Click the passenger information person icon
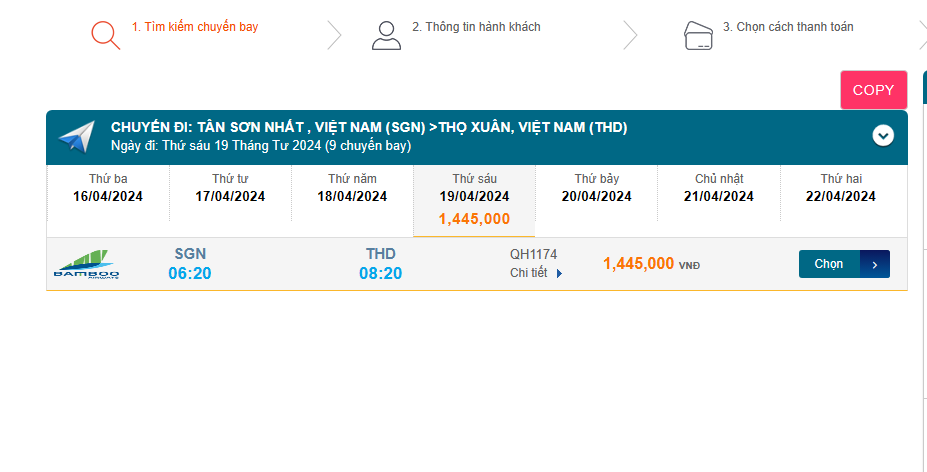The image size is (927, 472). pos(386,35)
